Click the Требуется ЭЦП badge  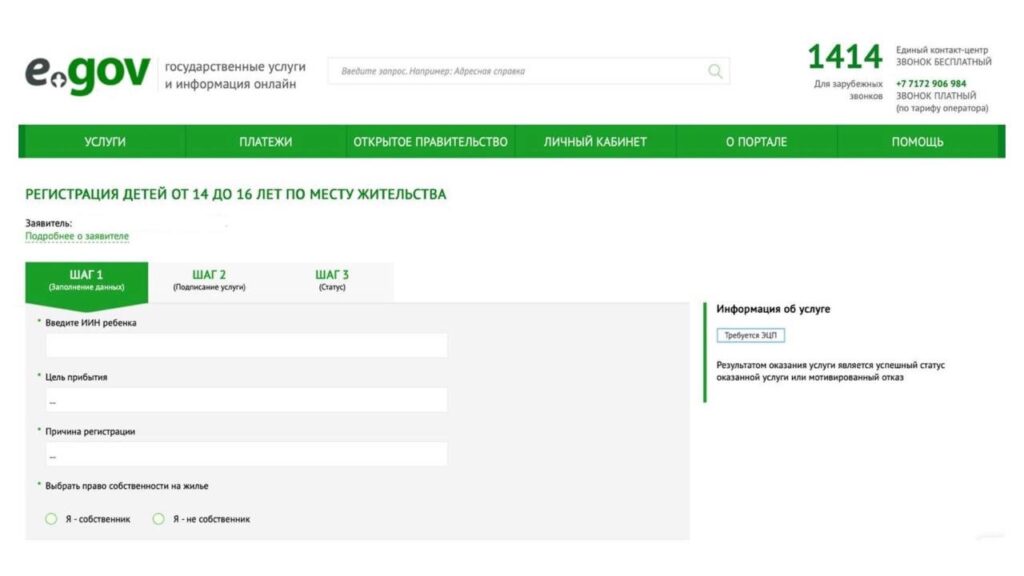coord(750,335)
